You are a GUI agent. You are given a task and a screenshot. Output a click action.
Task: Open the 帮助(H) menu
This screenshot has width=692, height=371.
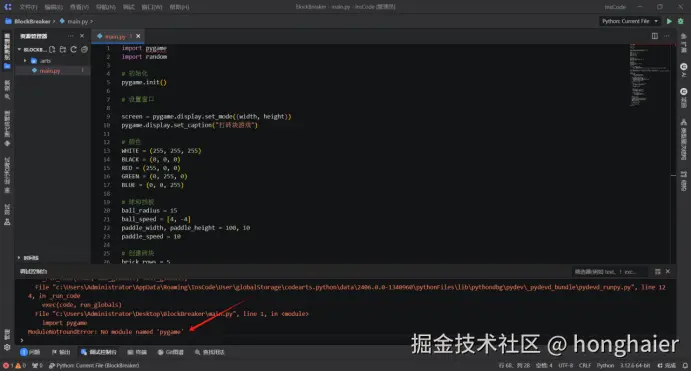[179, 7]
